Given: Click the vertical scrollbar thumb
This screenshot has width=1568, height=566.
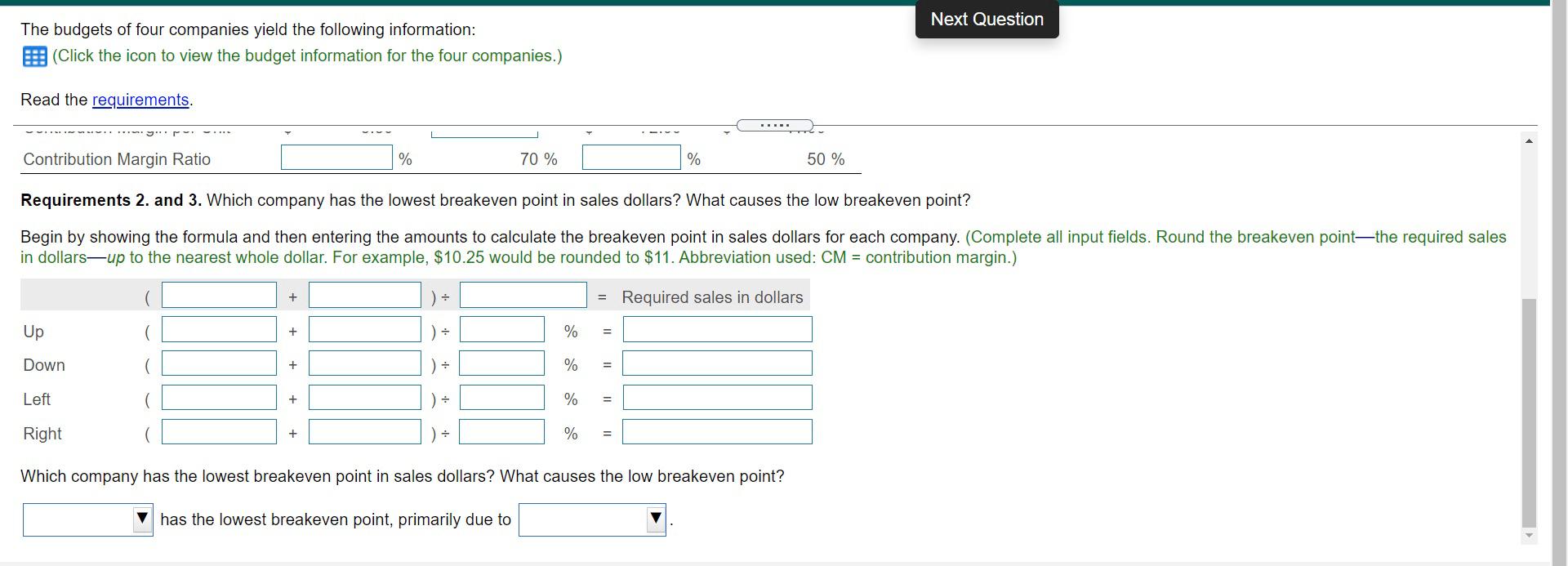Looking at the screenshot, I should (x=1529, y=412).
